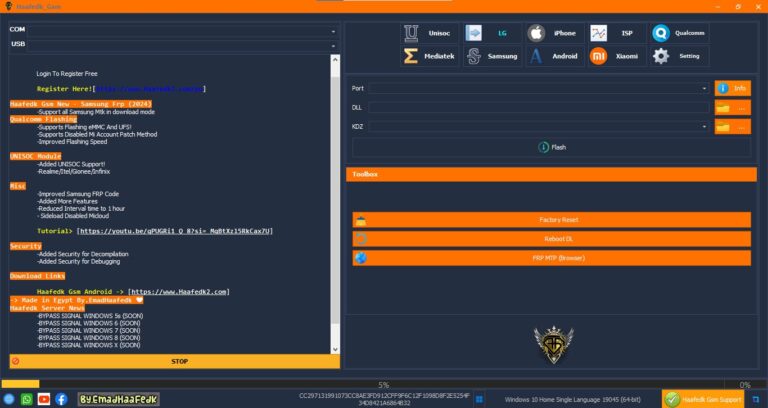Click the 0% secondary progress bar
Screen dimensions: 768x408
[x=745, y=385]
